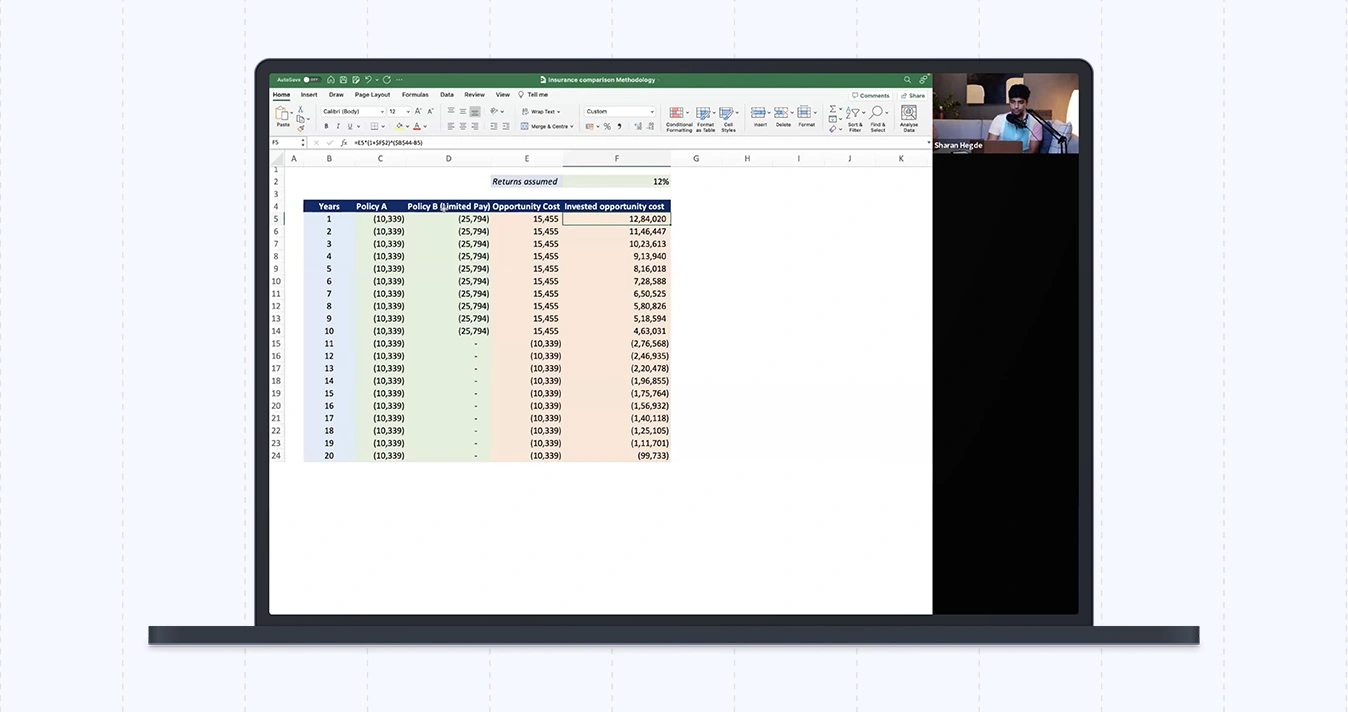This screenshot has width=1348, height=712.
Task: Open the Calibri (Body) font dropdown
Action: click(352, 111)
